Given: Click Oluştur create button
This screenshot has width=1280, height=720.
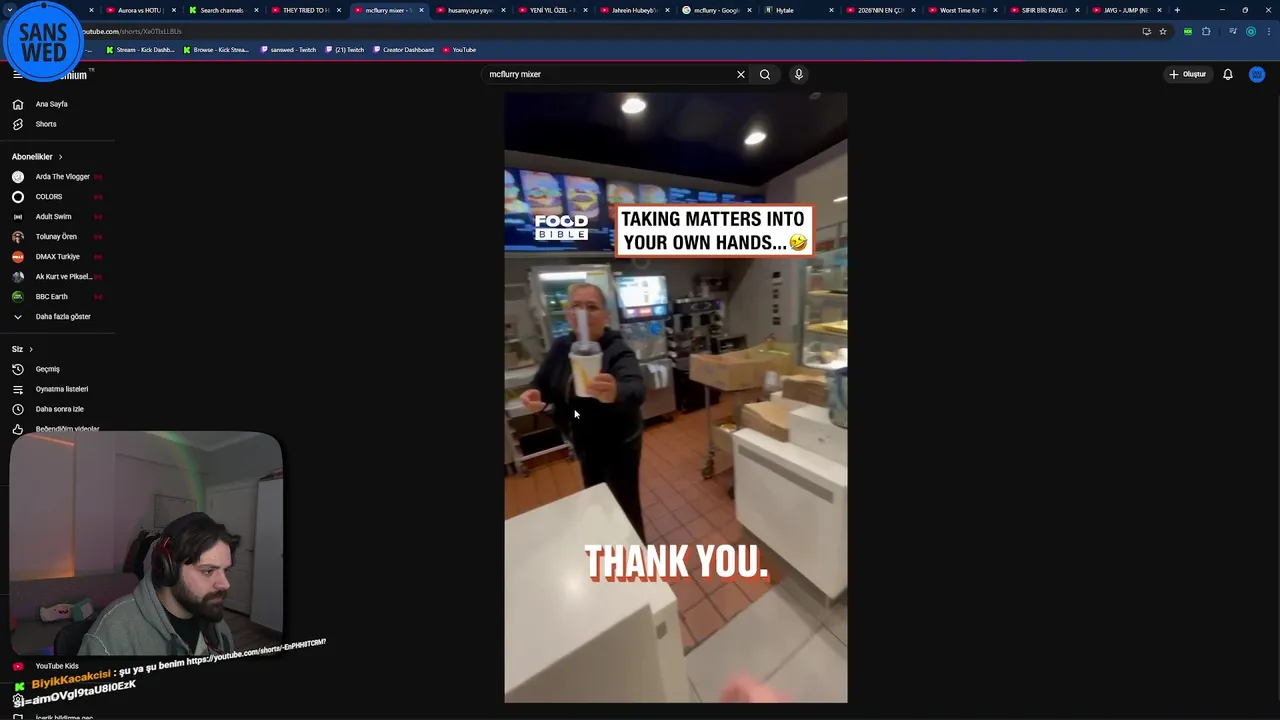Looking at the screenshot, I should [1188, 74].
